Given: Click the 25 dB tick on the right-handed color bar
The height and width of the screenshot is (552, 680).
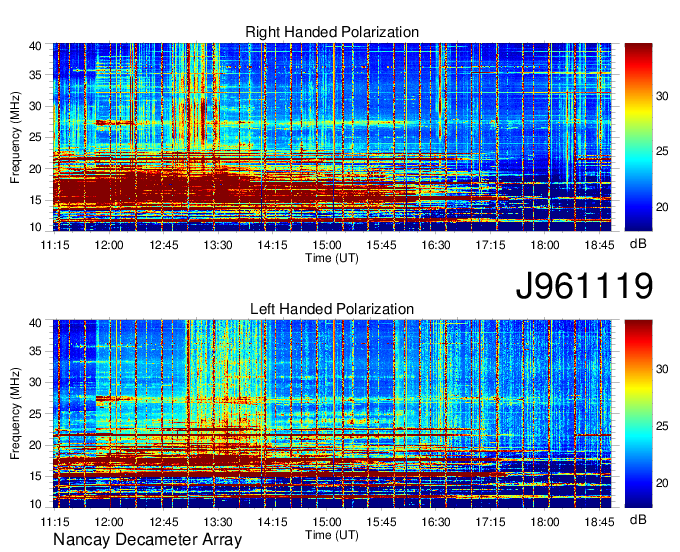Looking at the screenshot, I should coord(662,151).
